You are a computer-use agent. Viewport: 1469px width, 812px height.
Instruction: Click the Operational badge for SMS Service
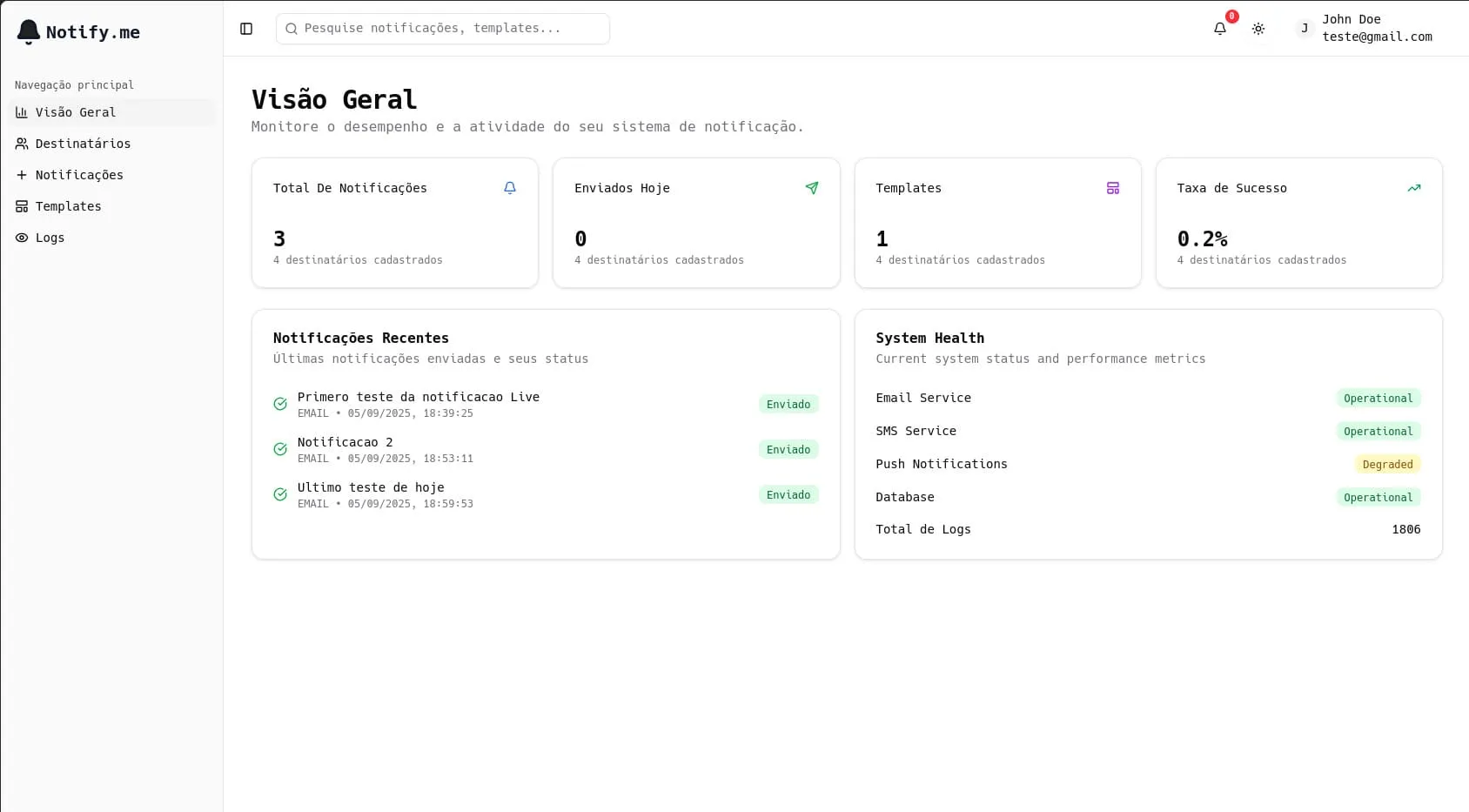click(x=1378, y=432)
